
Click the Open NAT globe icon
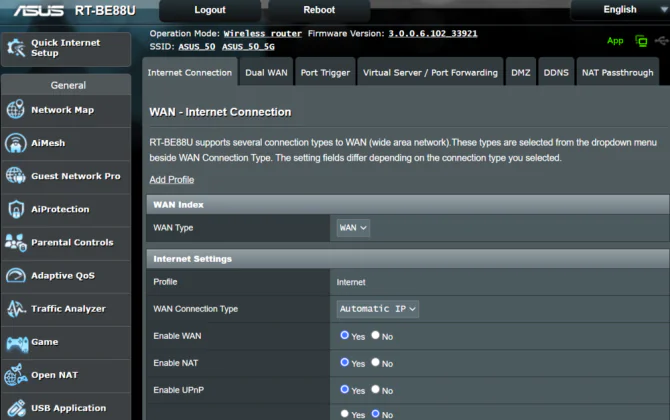point(16,375)
